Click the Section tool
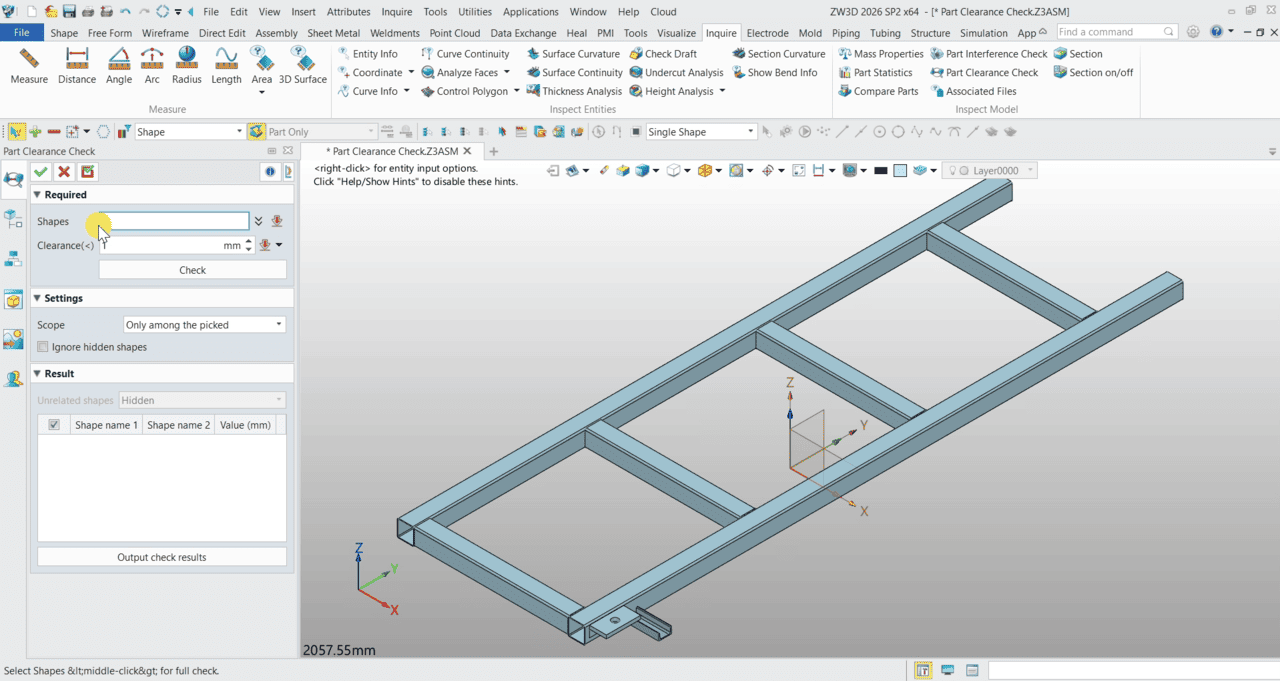The height and width of the screenshot is (681, 1280). (x=1077, y=54)
